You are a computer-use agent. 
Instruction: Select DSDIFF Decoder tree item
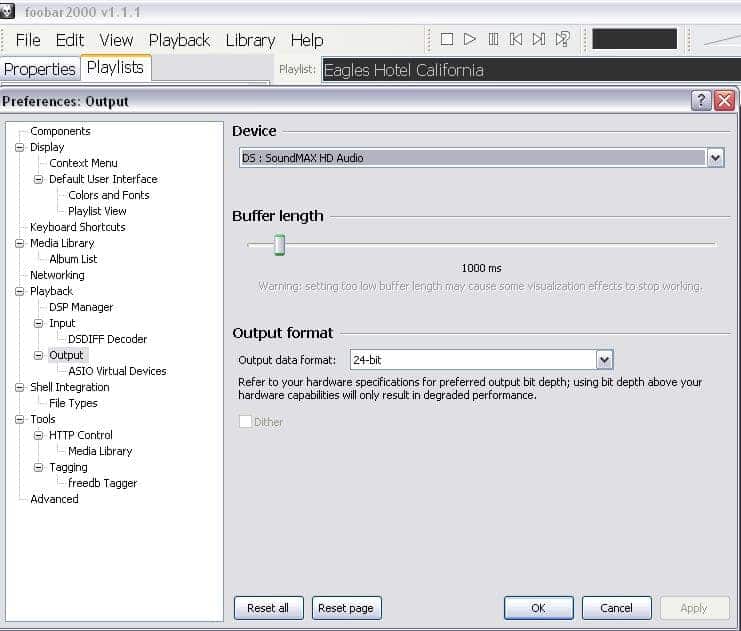[x=107, y=339]
